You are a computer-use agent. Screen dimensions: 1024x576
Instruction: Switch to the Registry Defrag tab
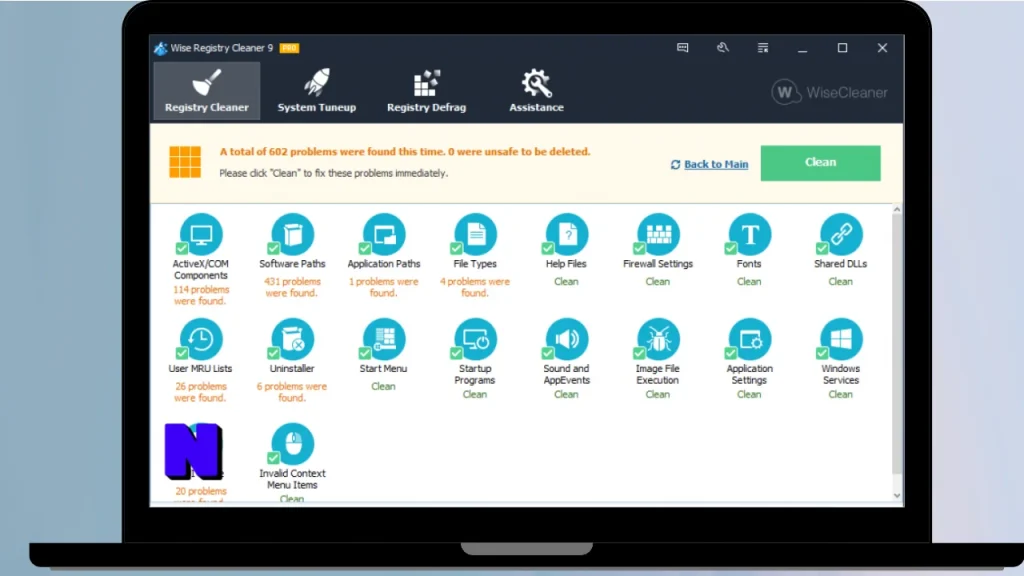[426, 91]
